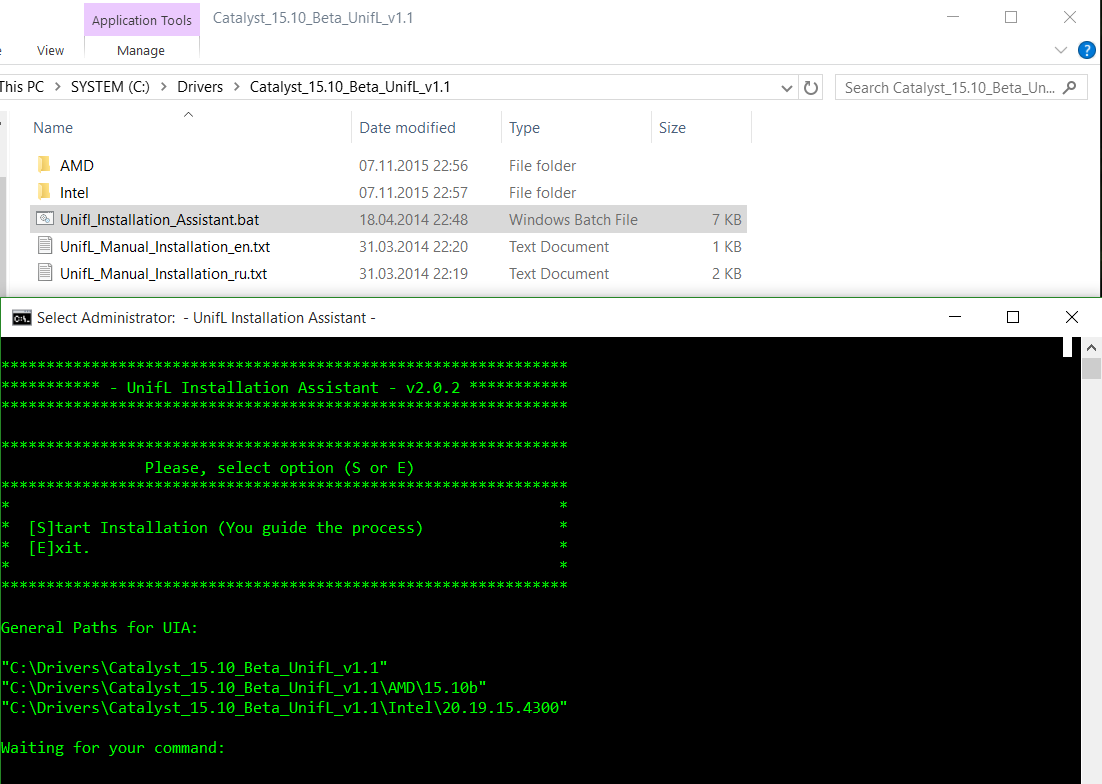The width and height of the screenshot is (1102, 784).
Task: Click the command prompt window icon
Action: tap(22, 318)
